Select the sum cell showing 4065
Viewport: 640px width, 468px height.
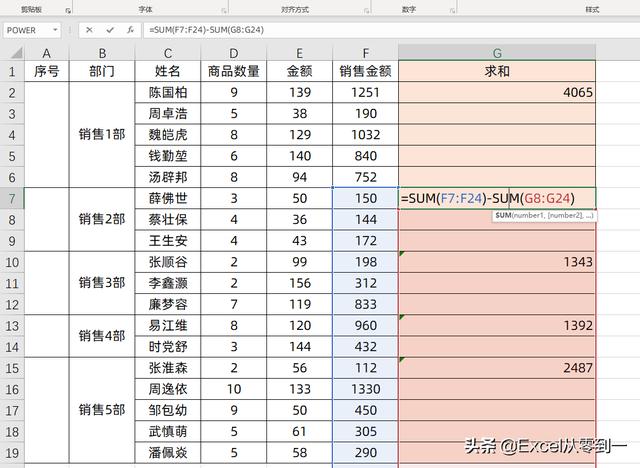pos(497,93)
